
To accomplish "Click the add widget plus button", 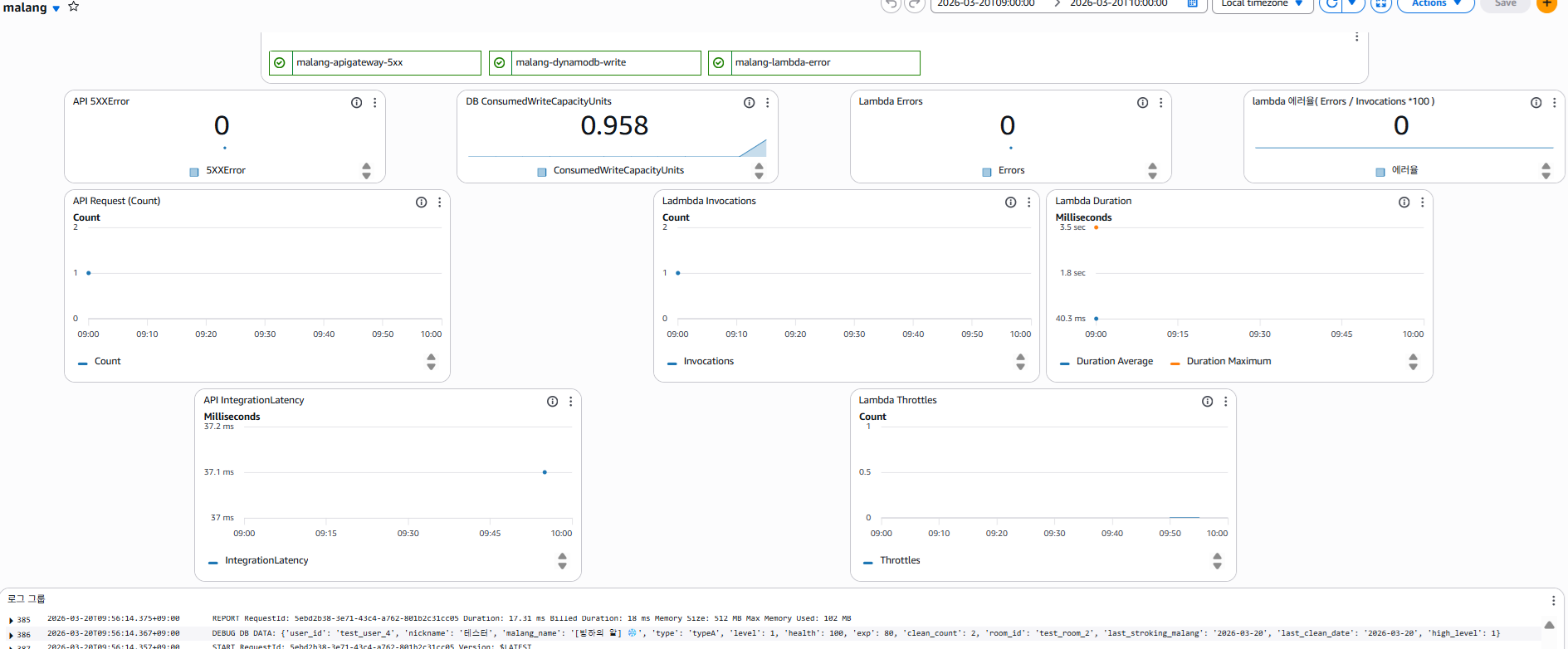I will coord(1546,4).
